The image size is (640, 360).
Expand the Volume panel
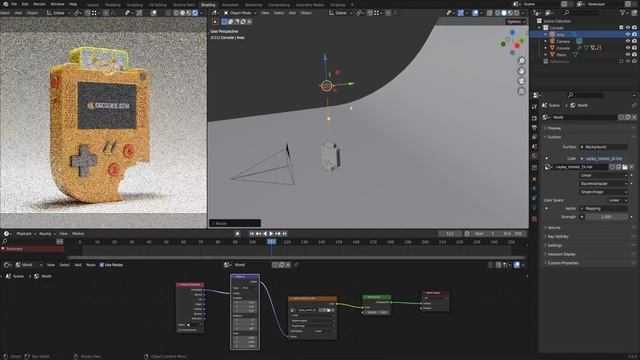tap(589, 228)
